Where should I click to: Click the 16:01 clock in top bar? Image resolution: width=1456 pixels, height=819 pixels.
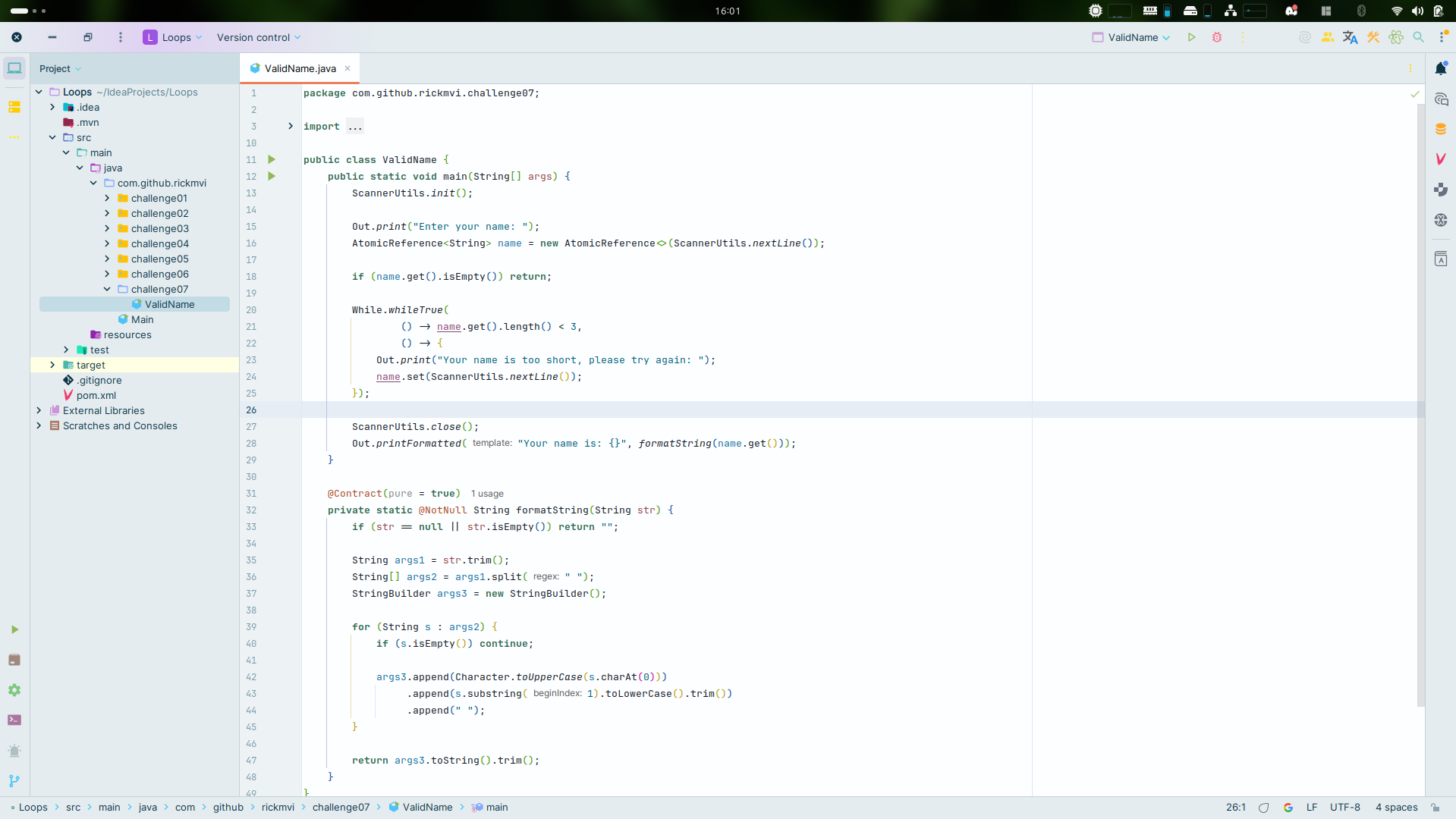[x=728, y=11]
